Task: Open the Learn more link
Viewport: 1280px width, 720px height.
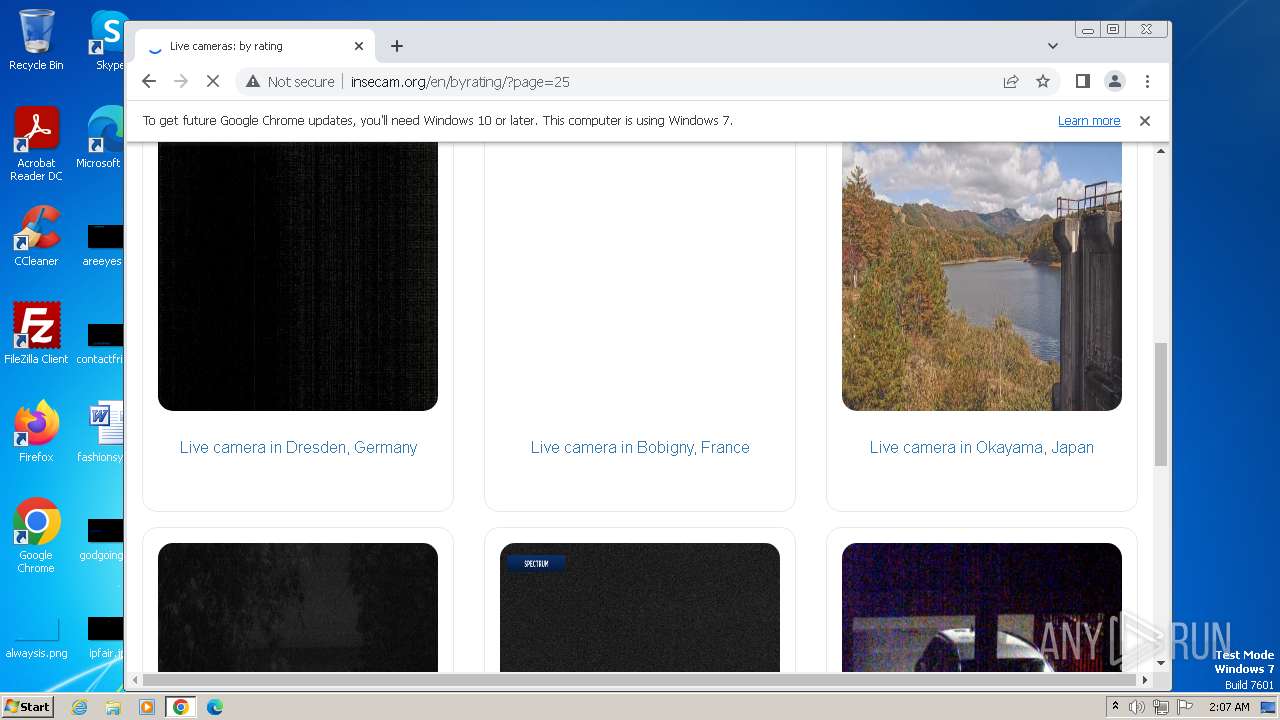Action: (x=1089, y=121)
